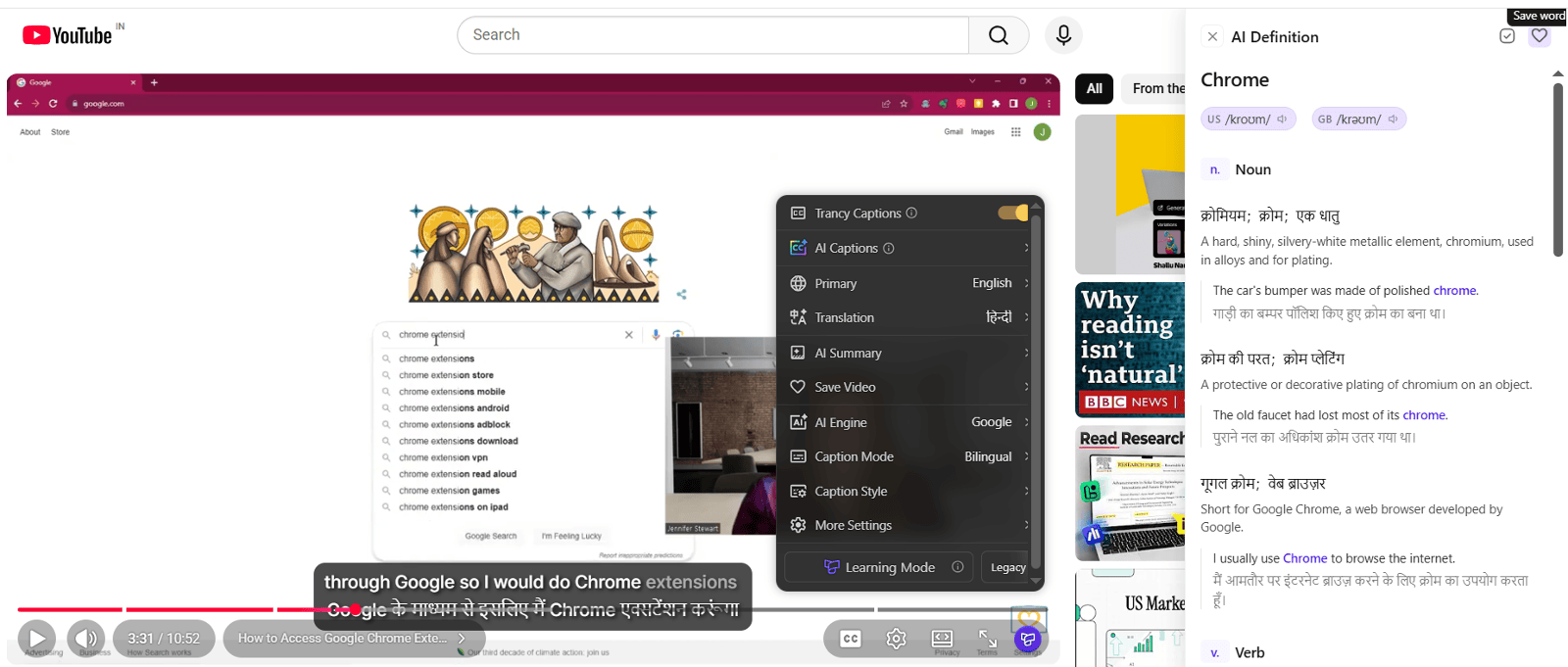Viewport: 1568px width, 667px height.
Task: Click the Caption Mode icon
Action: click(798, 456)
